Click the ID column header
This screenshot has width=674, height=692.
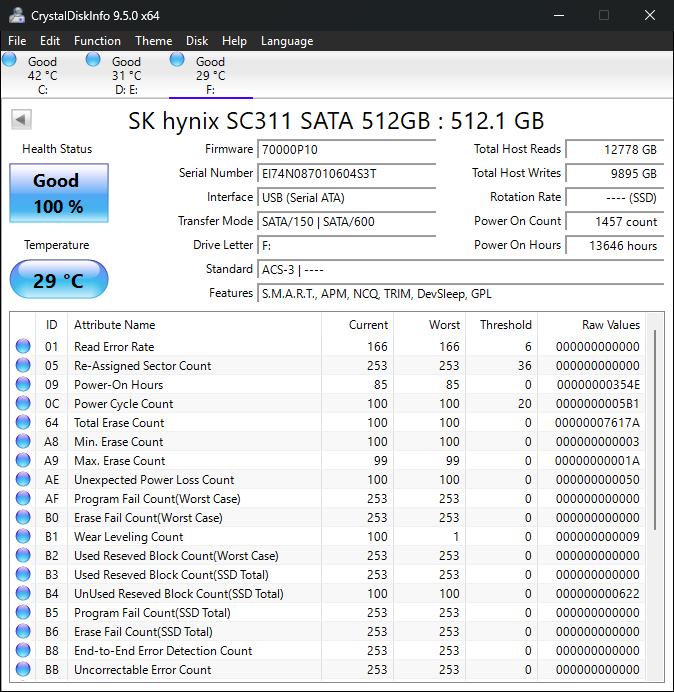coord(51,325)
